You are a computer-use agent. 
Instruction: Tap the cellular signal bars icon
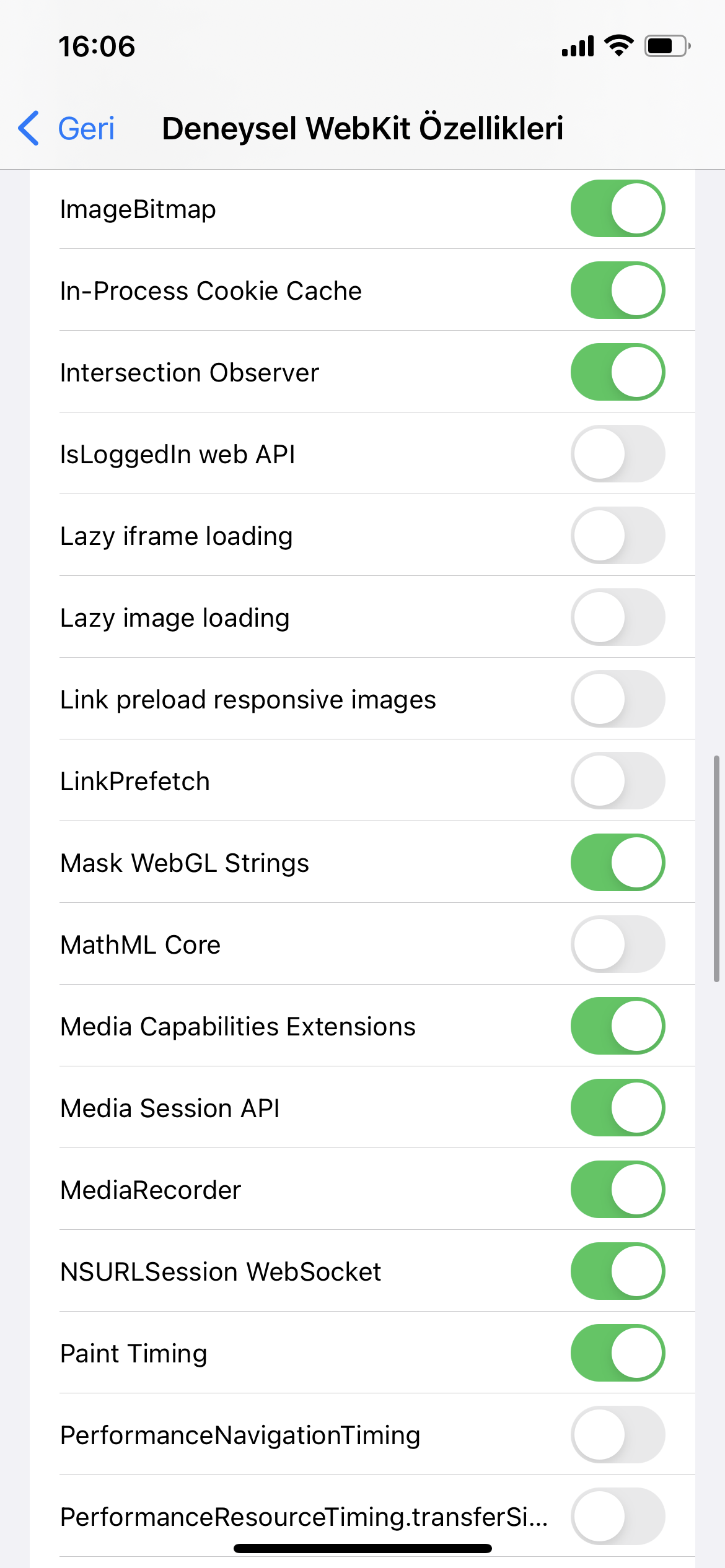point(578,46)
